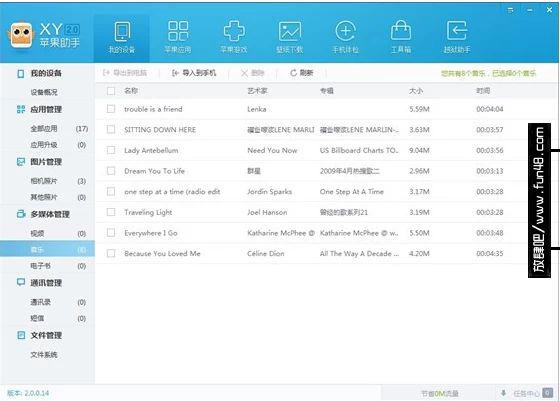Click the song title Everywhere I Go

(151, 233)
